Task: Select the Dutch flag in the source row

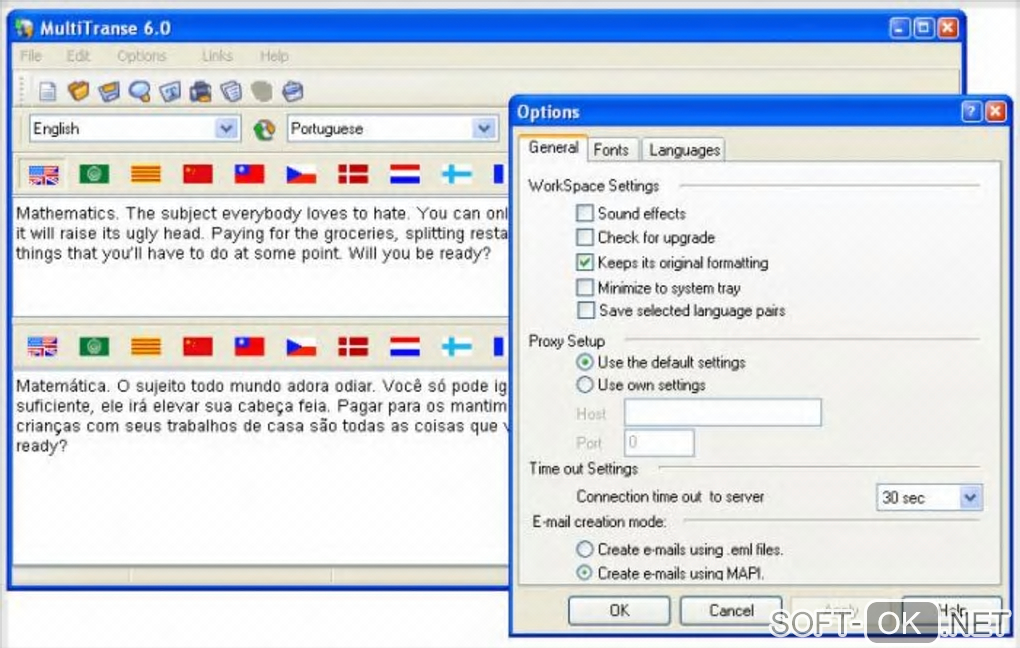Action: 405,174
